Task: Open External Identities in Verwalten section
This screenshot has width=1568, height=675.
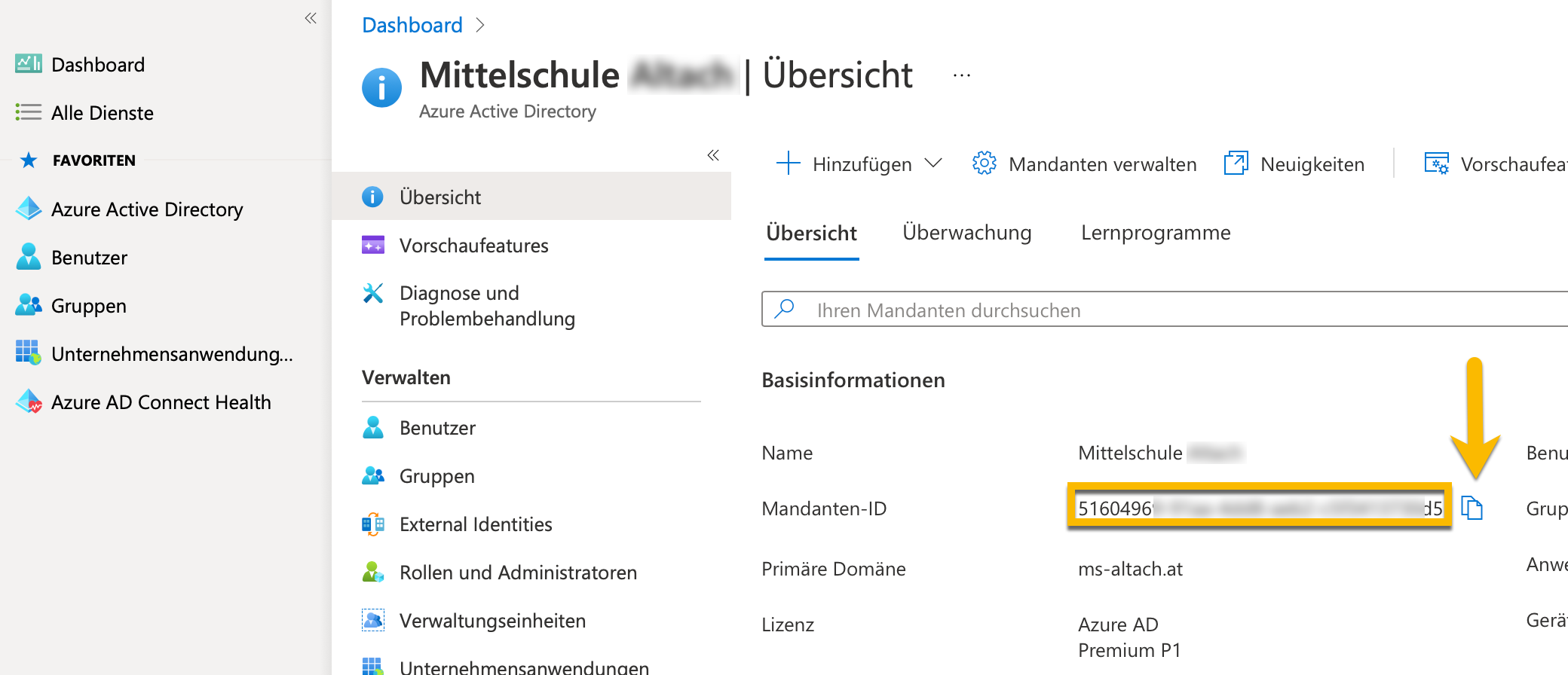Action: pyautogui.click(x=475, y=524)
